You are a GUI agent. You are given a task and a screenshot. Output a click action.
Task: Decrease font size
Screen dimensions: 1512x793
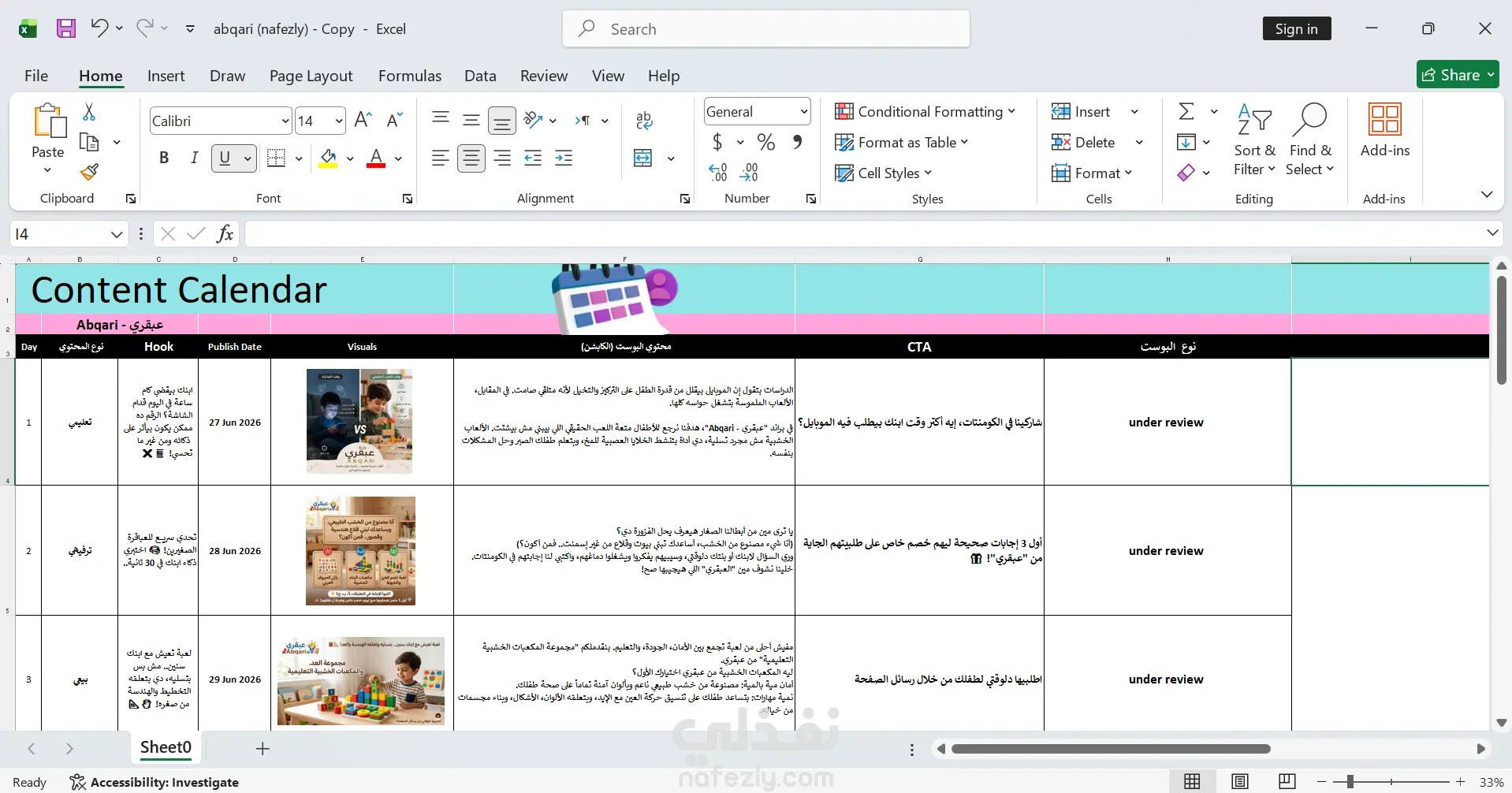(x=394, y=120)
